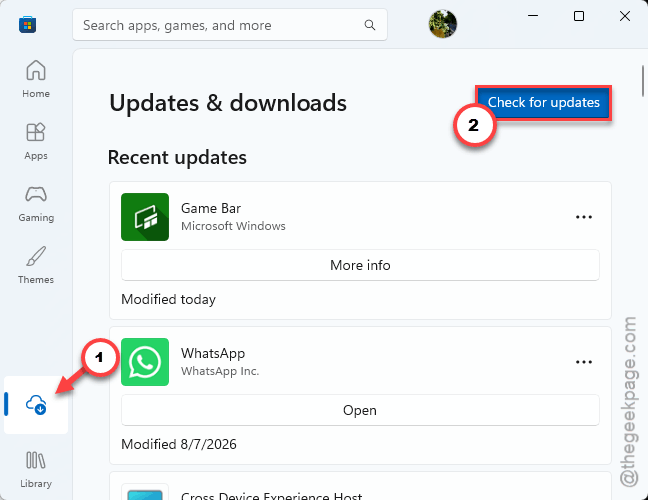Close the Microsoft Store window

pos(625,16)
